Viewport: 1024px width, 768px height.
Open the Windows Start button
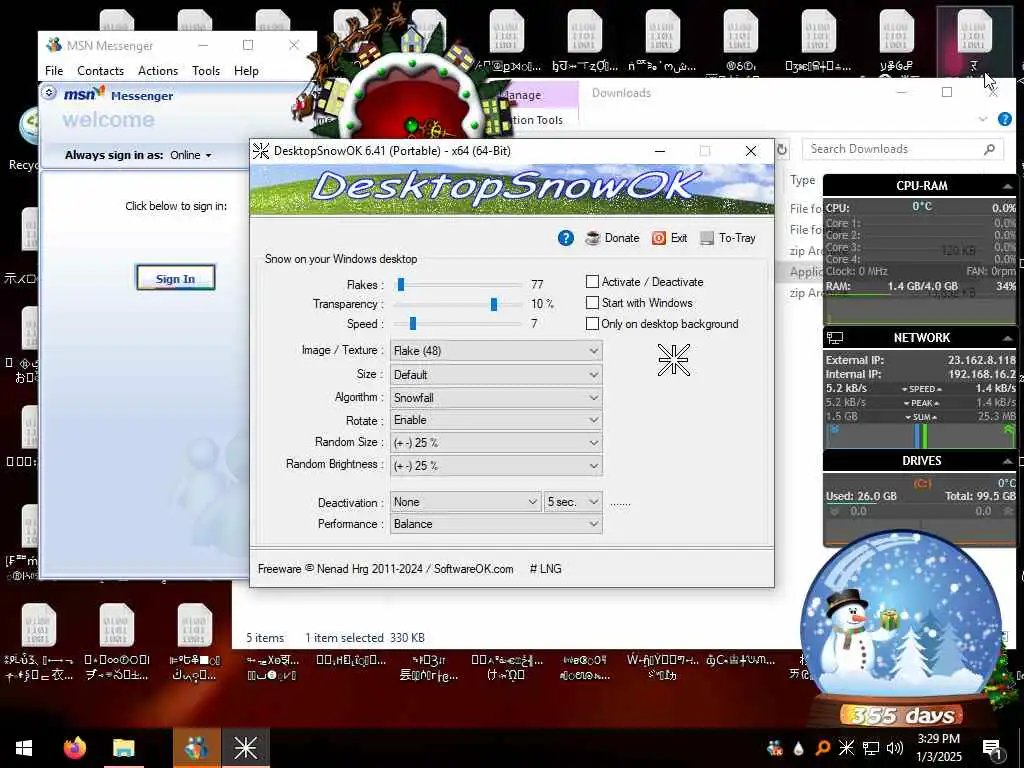[x=24, y=748]
